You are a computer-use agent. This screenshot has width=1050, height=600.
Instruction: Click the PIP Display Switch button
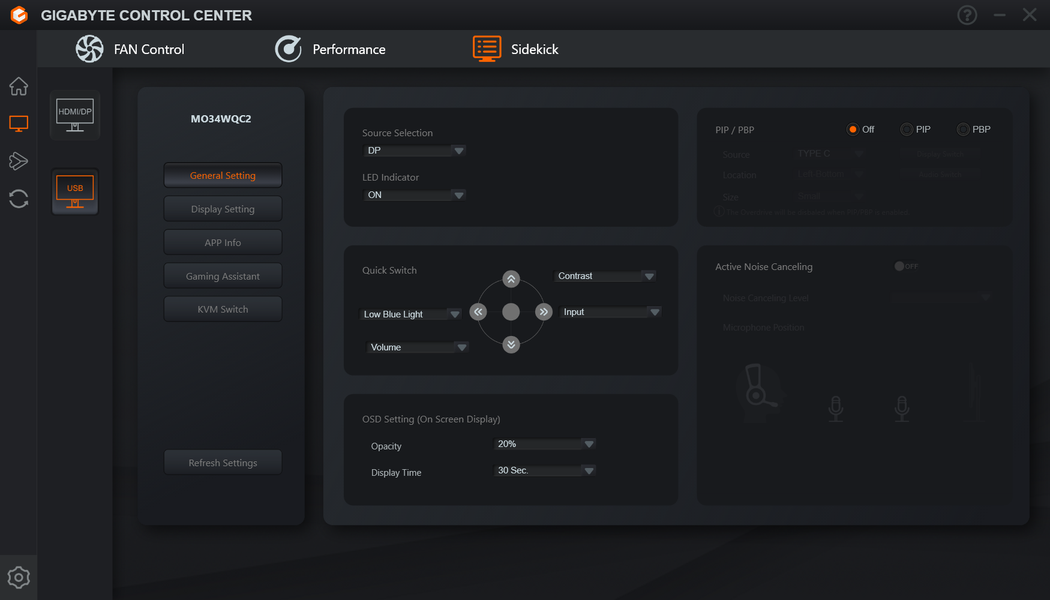(940, 154)
